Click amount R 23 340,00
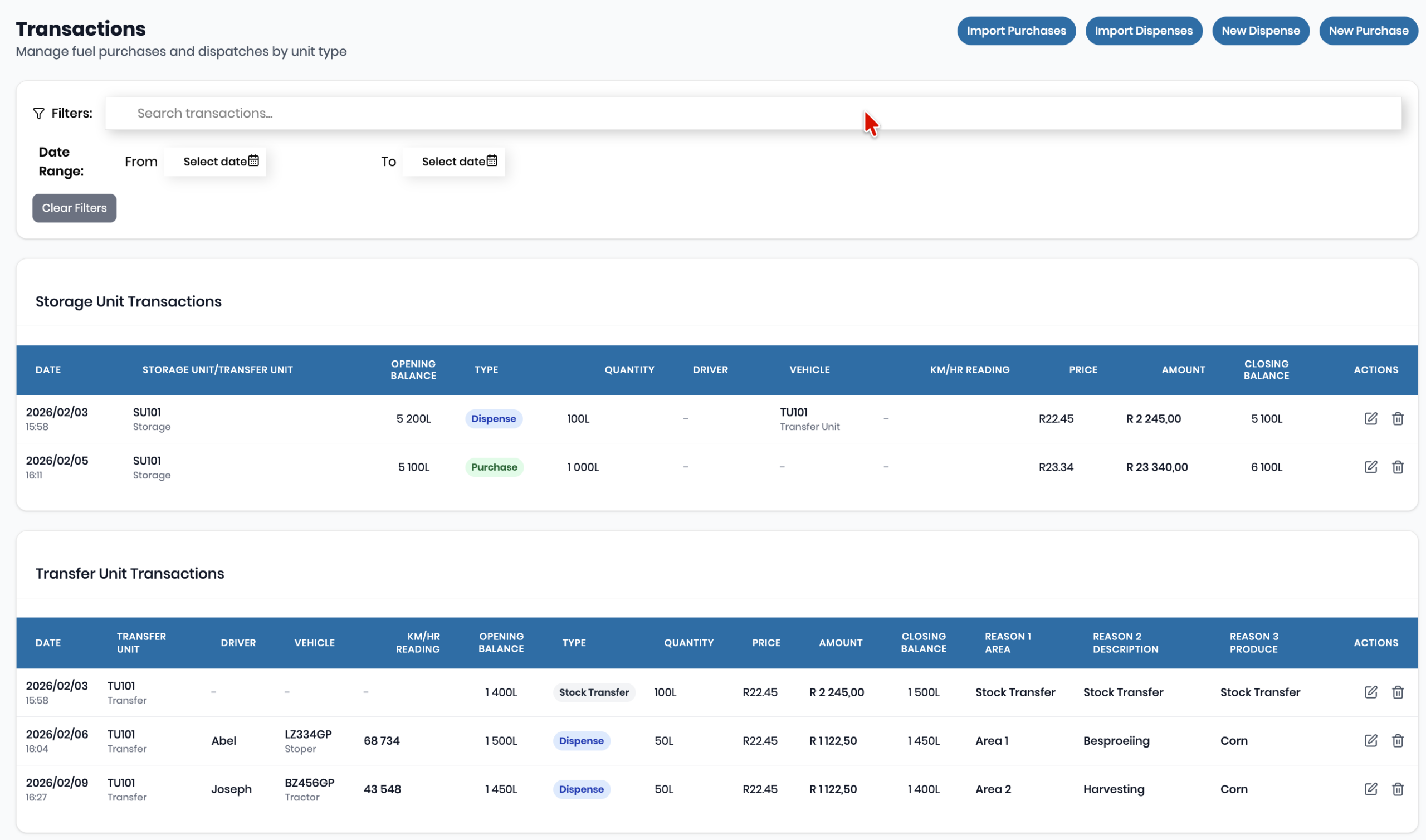 coord(1157,467)
